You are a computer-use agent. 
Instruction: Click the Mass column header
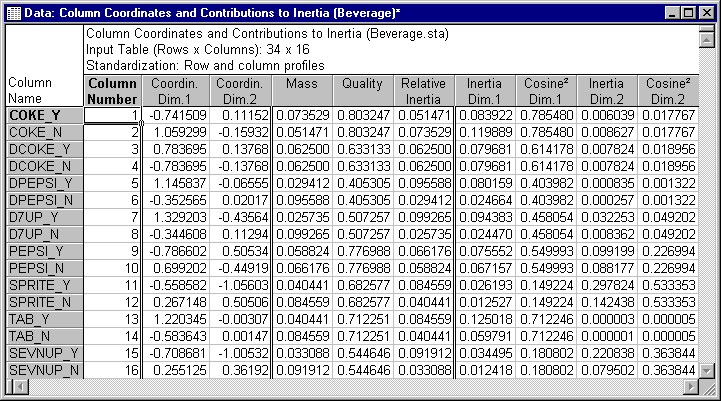coord(301,91)
